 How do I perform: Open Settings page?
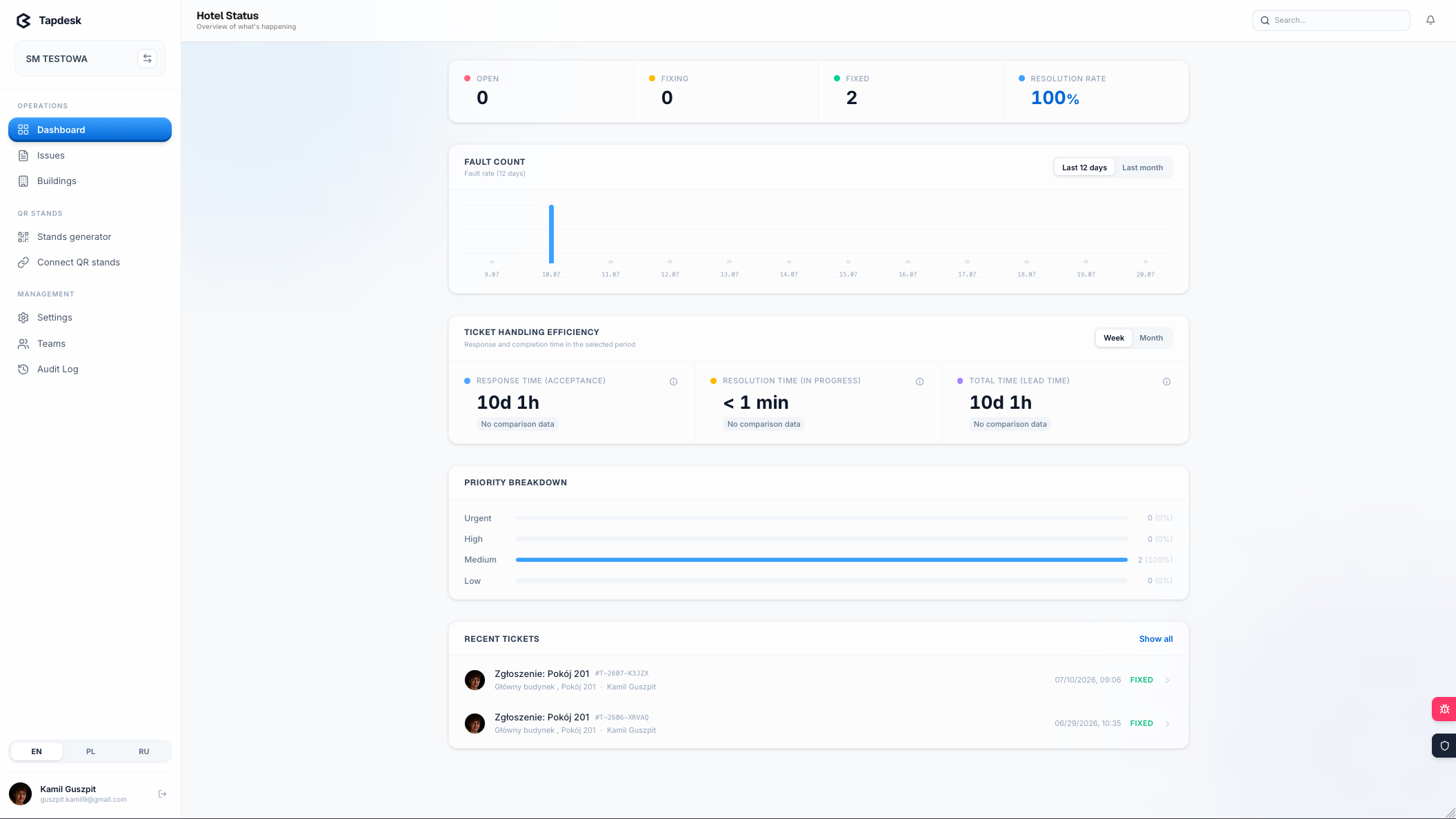[90, 317]
